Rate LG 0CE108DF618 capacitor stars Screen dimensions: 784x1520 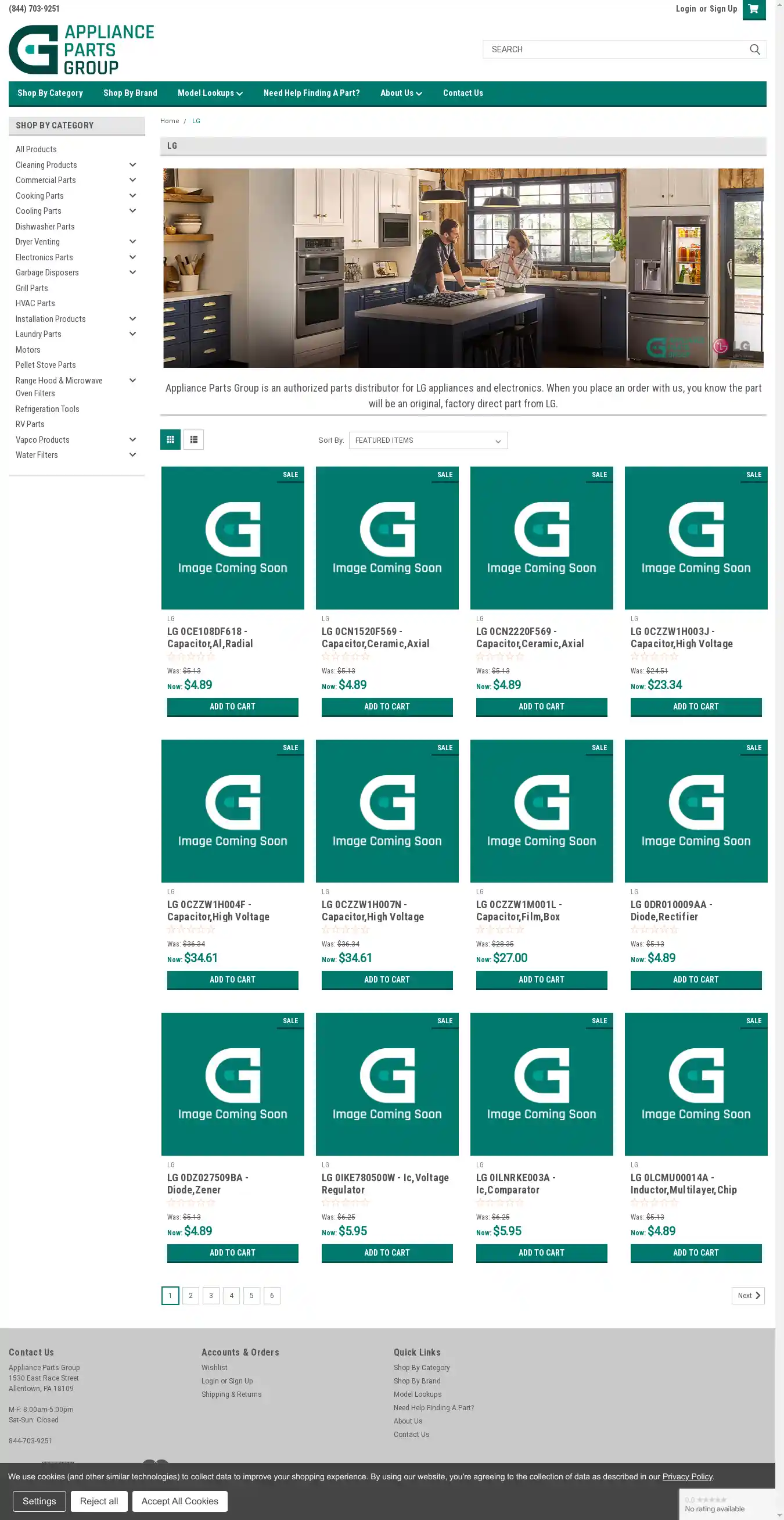pyautogui.click(x=191, y=657)
